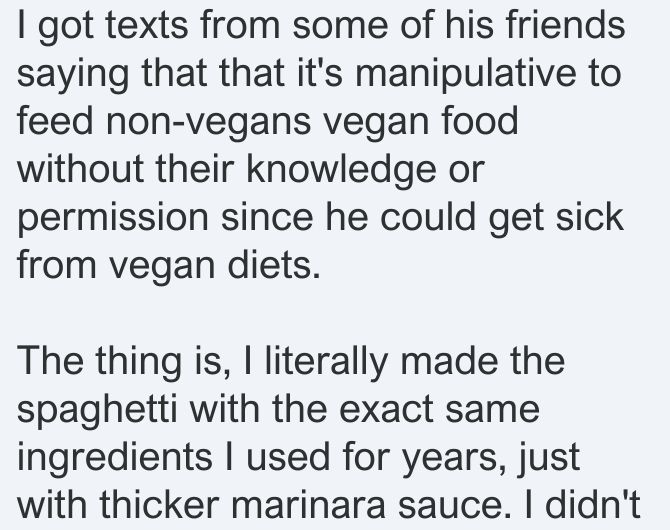
Task: Click the word "knowledge" in the text
Action: point(341,171)
